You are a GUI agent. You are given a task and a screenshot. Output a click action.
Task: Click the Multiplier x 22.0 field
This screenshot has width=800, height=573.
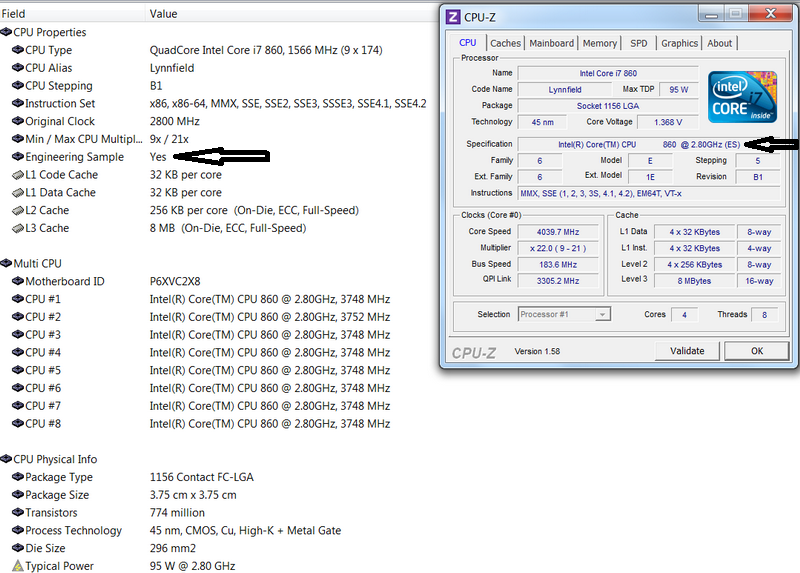[558, 248]
